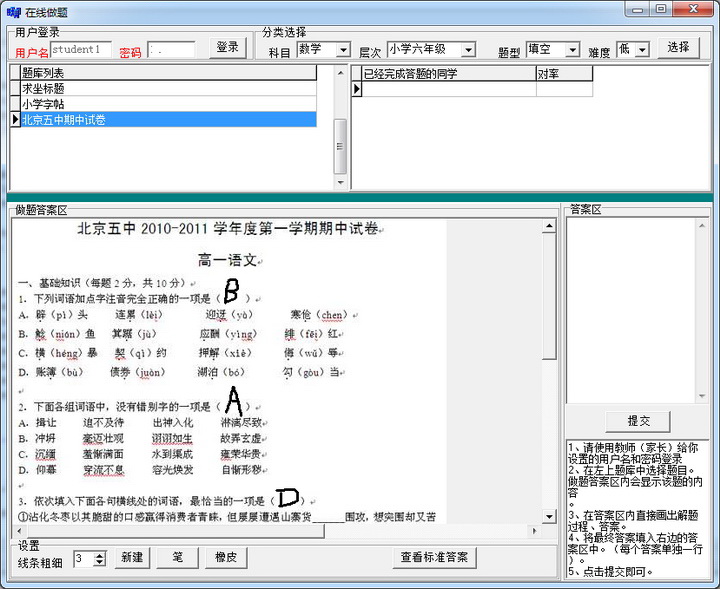720x589 pixels.
Task: Click the 用户名 input field
Action: (x=81, y=50)
